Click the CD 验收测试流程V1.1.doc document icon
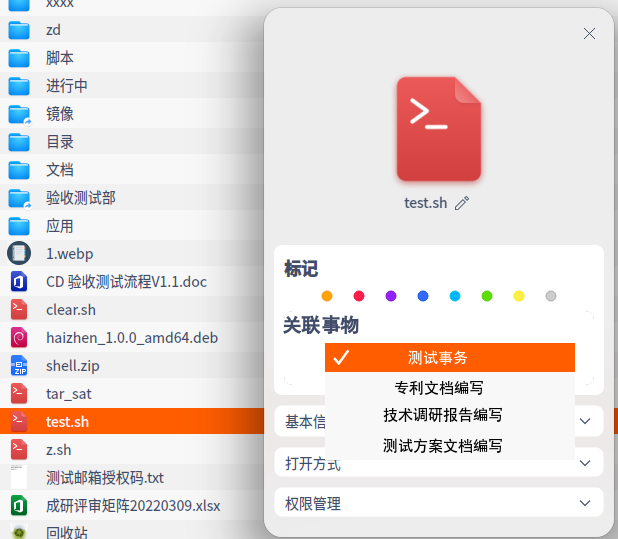 (19, 282)
